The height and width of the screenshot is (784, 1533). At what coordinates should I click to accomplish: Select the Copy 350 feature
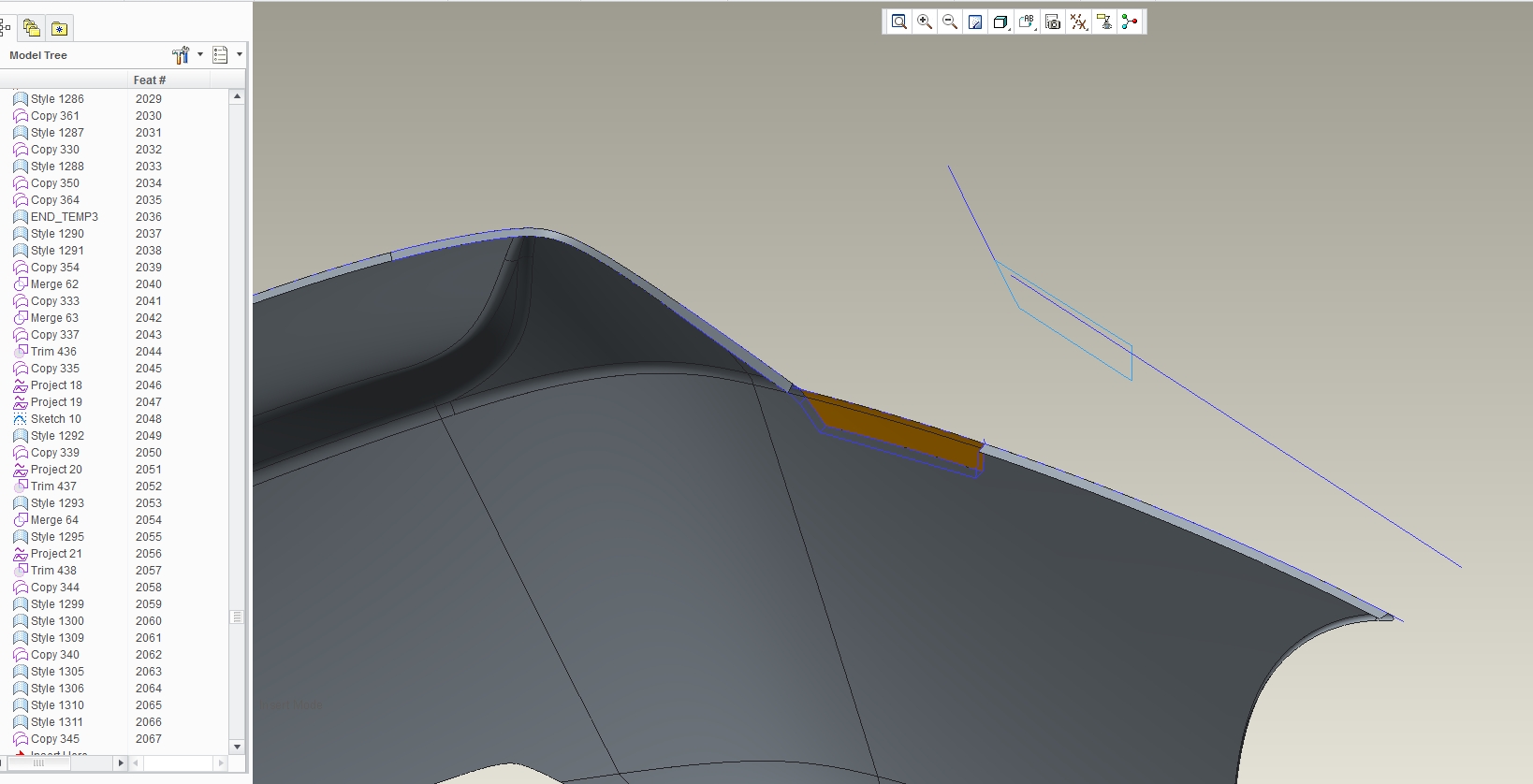click(55, 183)
